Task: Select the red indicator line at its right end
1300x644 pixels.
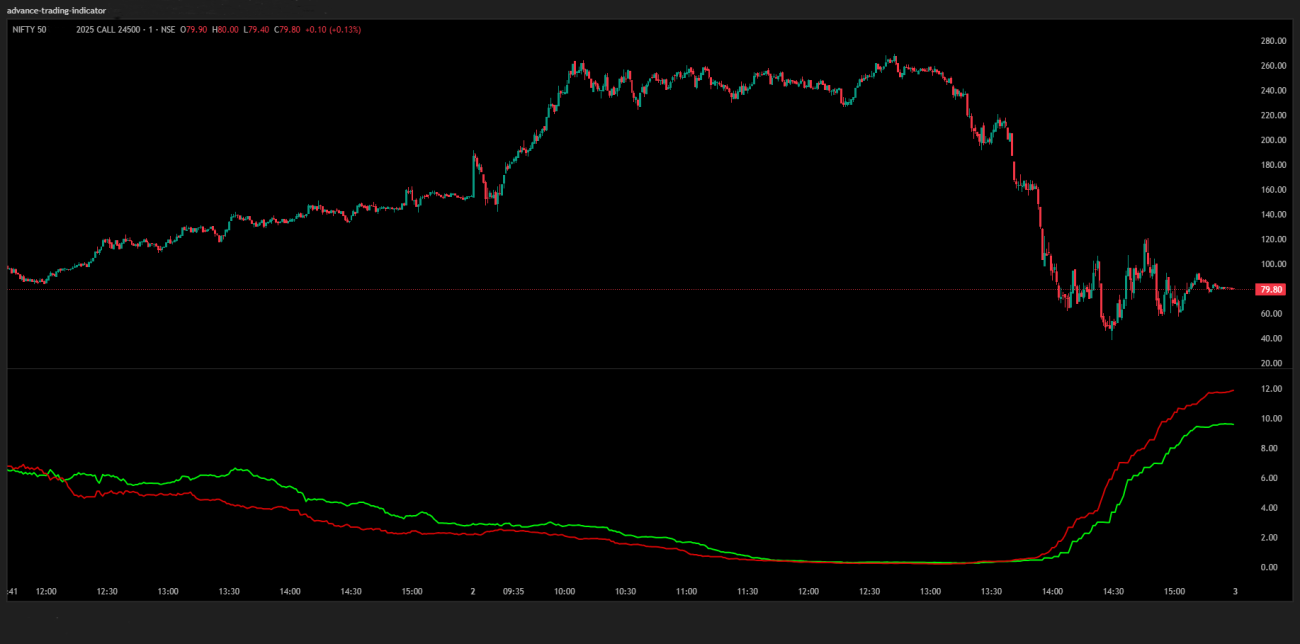Action: point(1231,391)
